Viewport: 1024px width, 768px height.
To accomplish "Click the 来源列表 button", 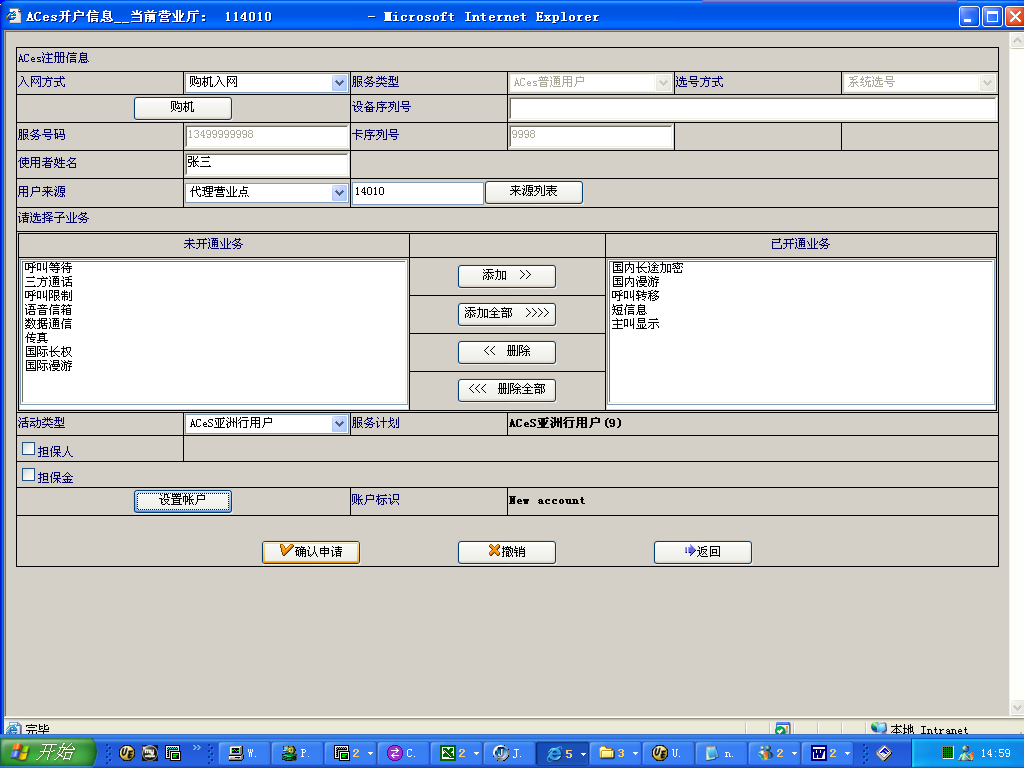I will pos(533,192).
